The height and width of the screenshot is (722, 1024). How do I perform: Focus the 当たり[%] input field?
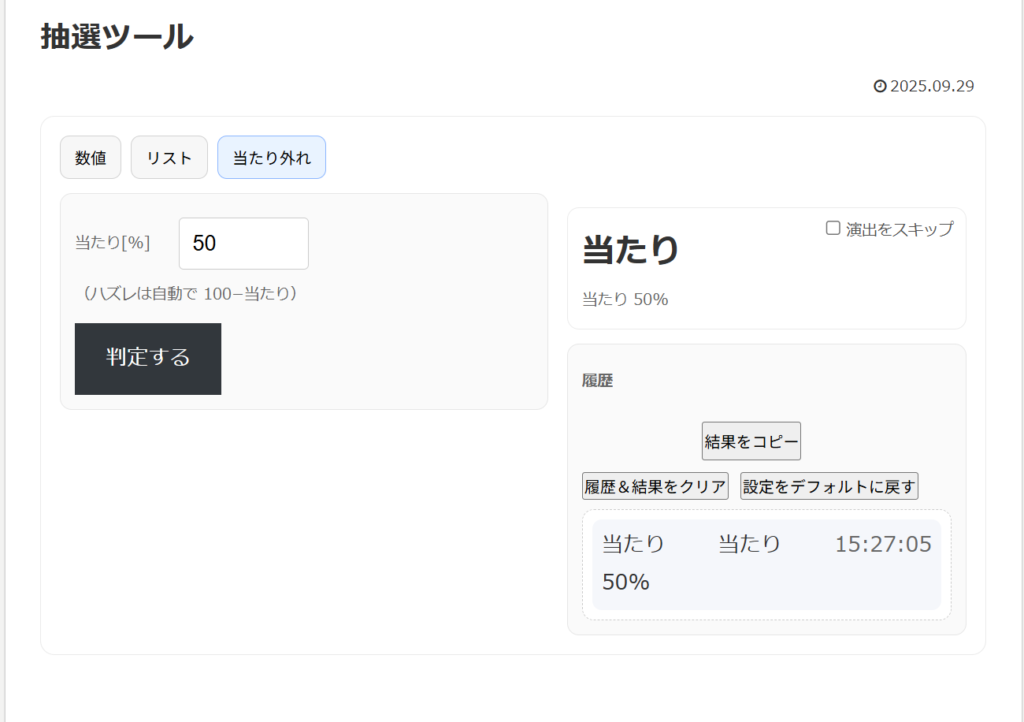coord(243,243)
